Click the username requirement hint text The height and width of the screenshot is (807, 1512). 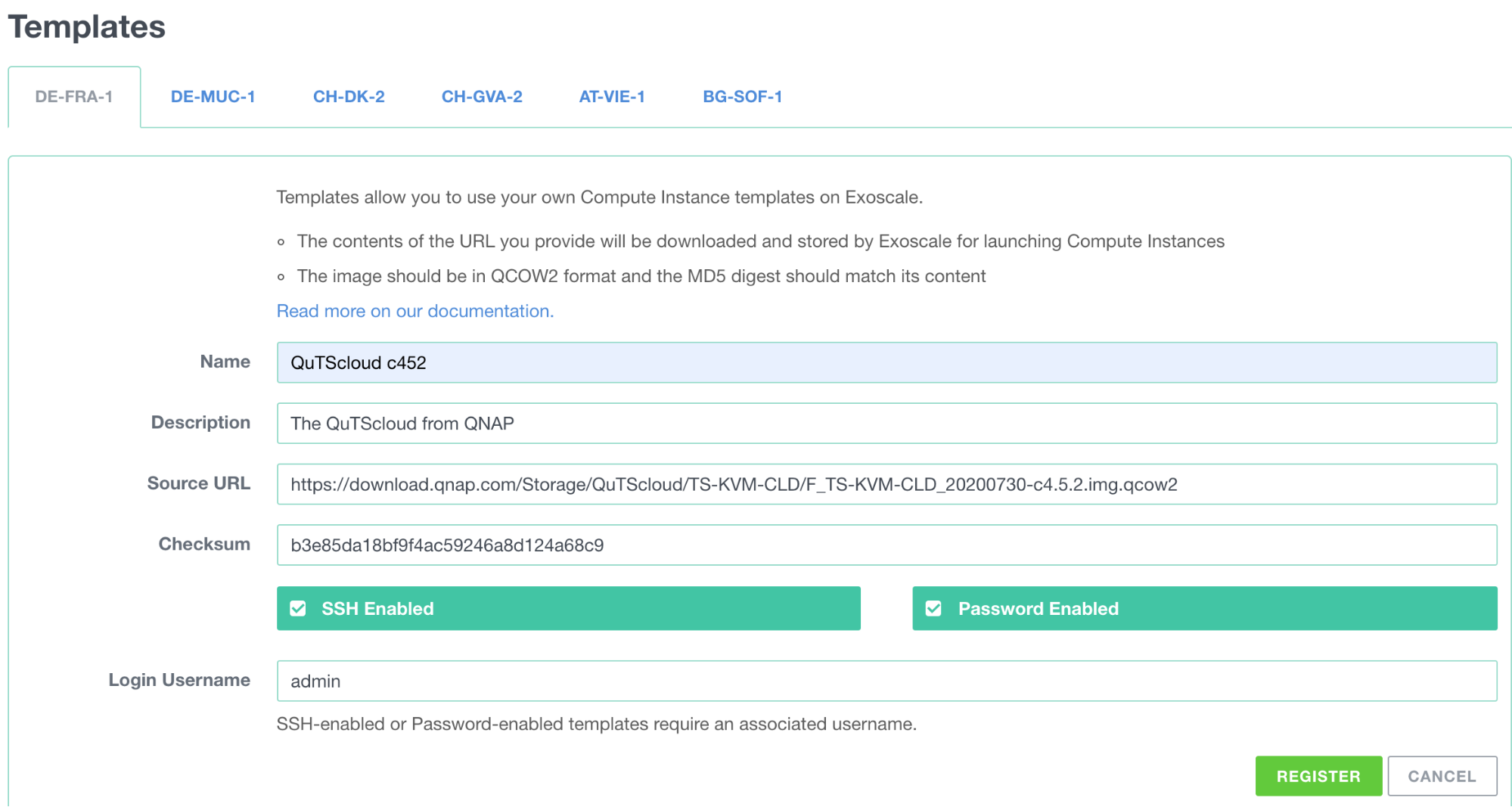(596, 724)
